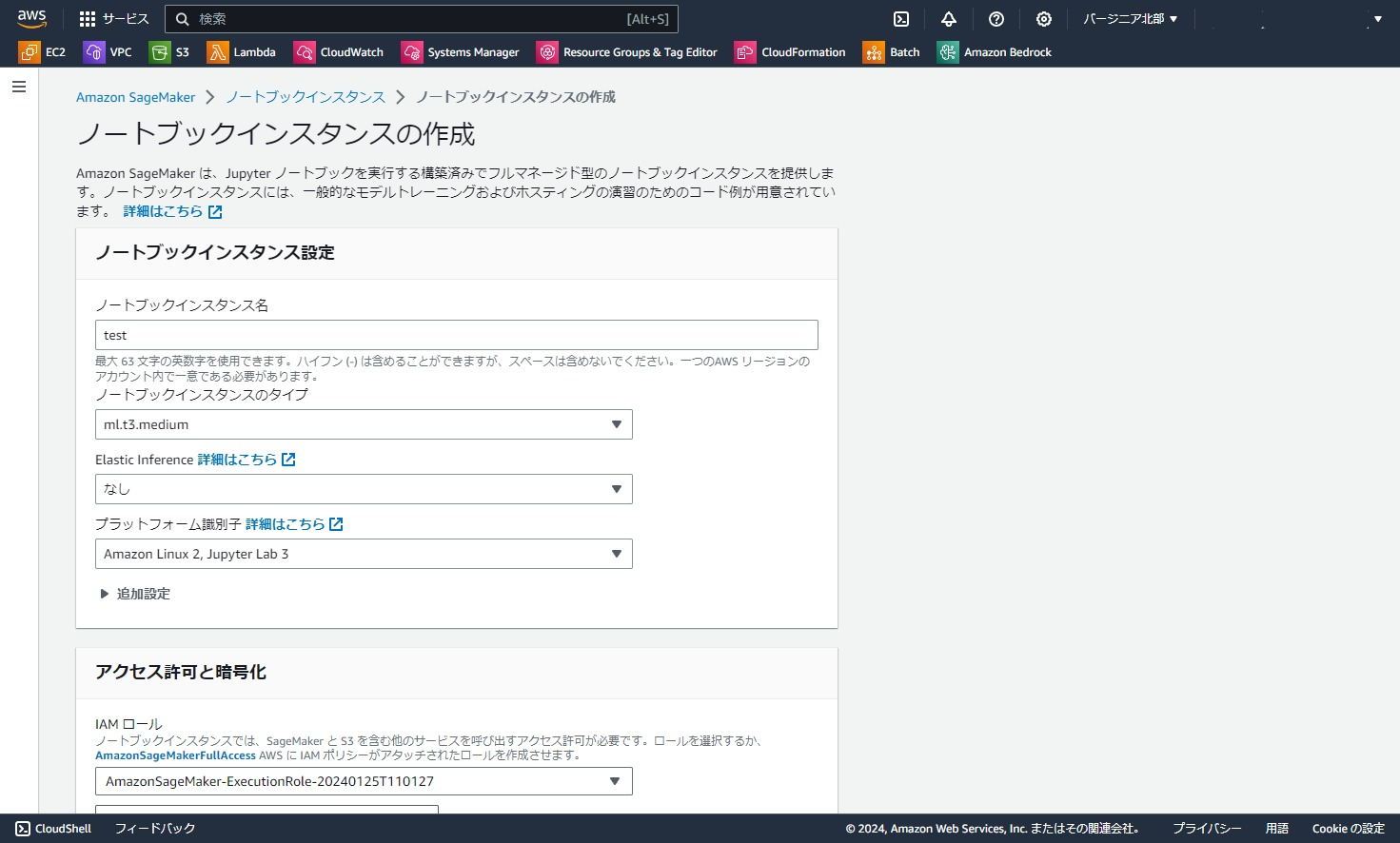This screenshot has height=843, width=1400.
Task: Click the AWS logo home icon
Action: tap(31, 19)
